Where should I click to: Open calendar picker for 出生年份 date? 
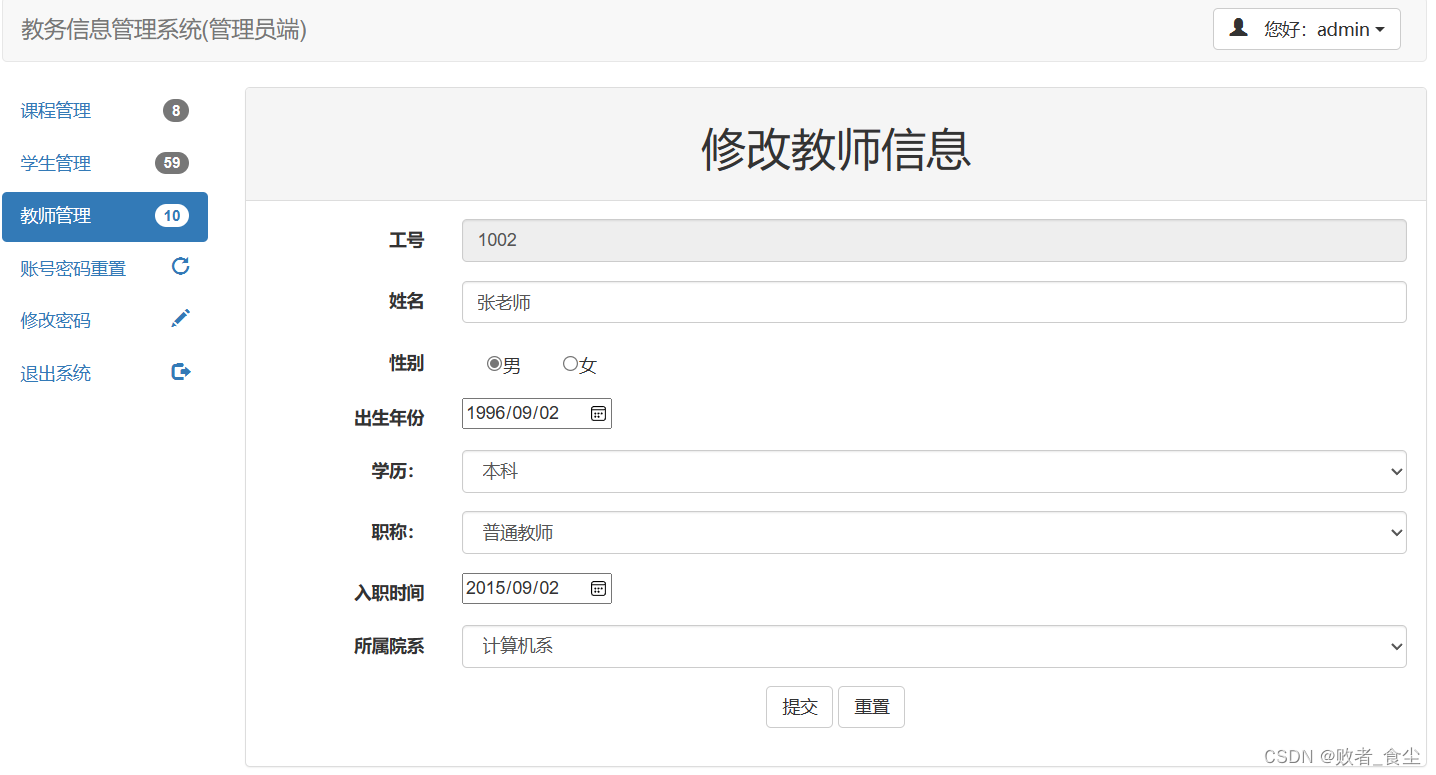(x=598, y=413)
